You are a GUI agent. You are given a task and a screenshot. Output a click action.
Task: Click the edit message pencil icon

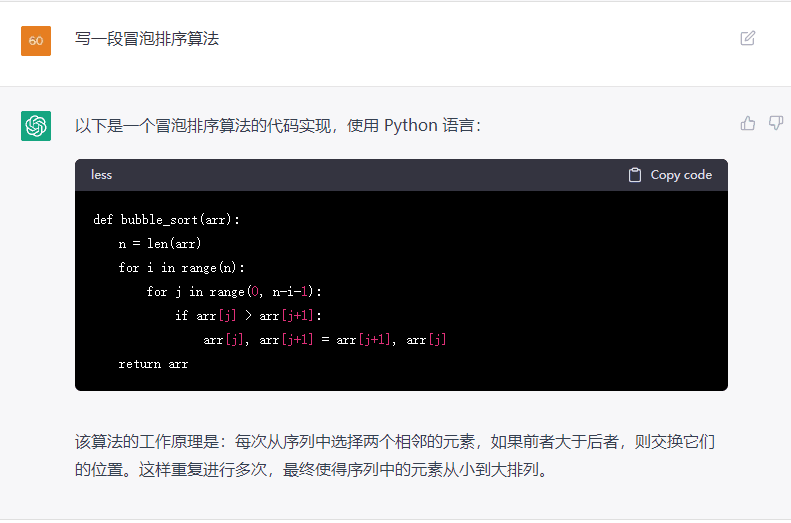[x=747, y=39]
